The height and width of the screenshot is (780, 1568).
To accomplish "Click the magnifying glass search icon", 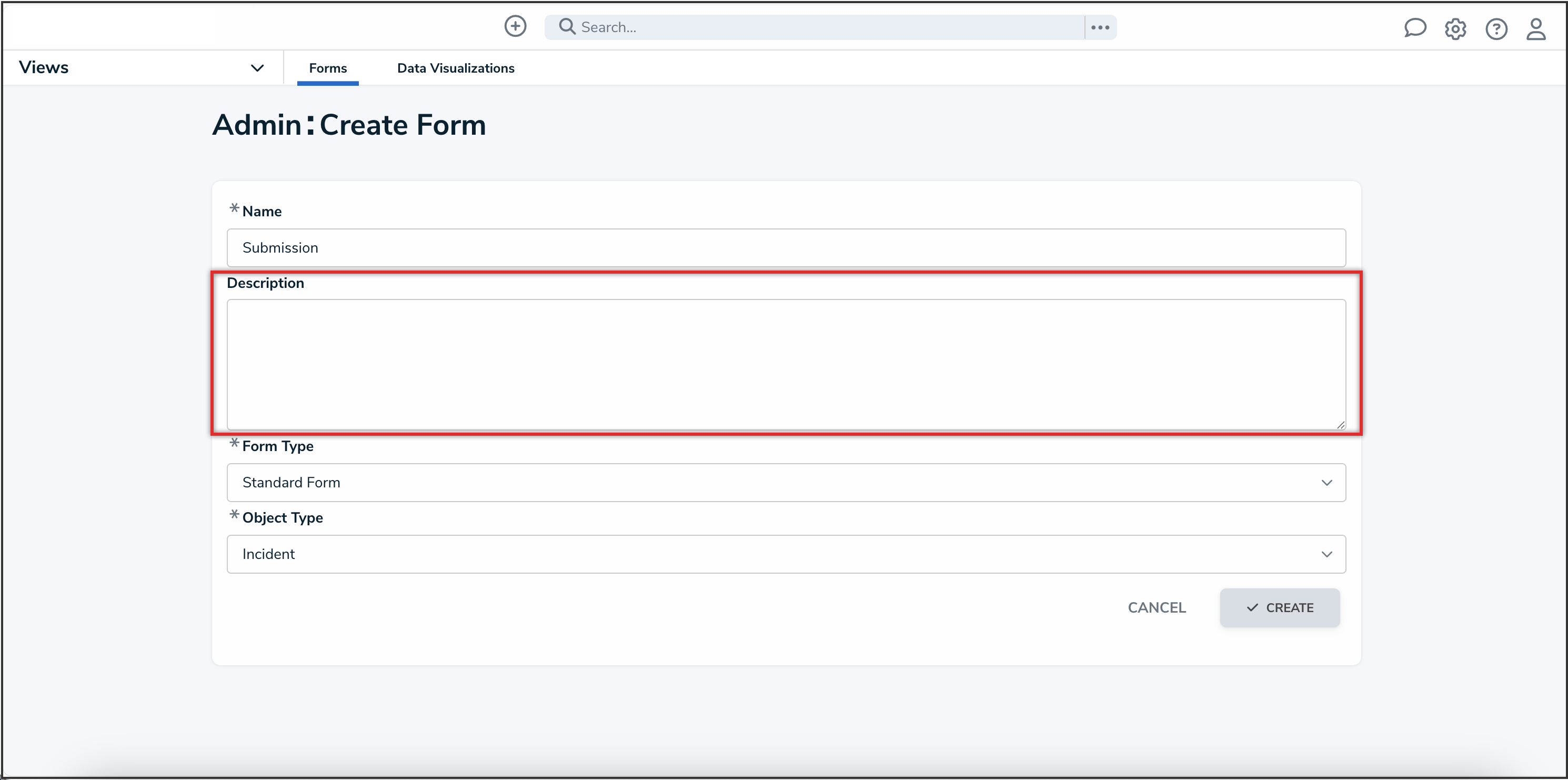I will click(566, 27).
